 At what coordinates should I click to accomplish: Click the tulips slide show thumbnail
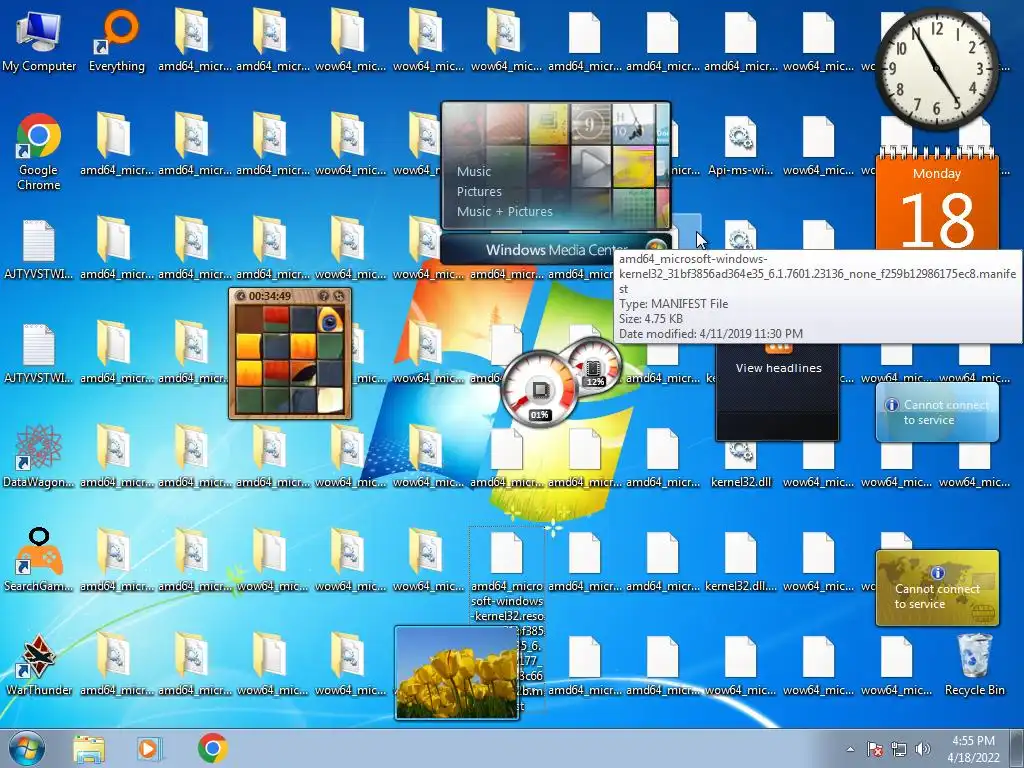point(456,673)
